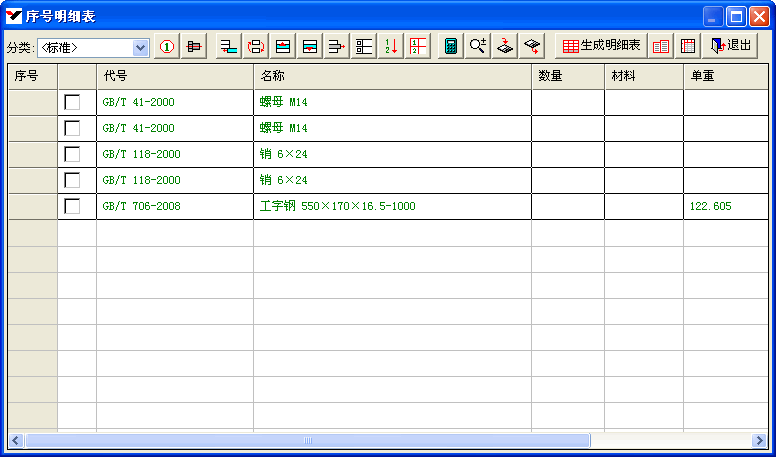Click the red bolt part icon

point(194,46)
